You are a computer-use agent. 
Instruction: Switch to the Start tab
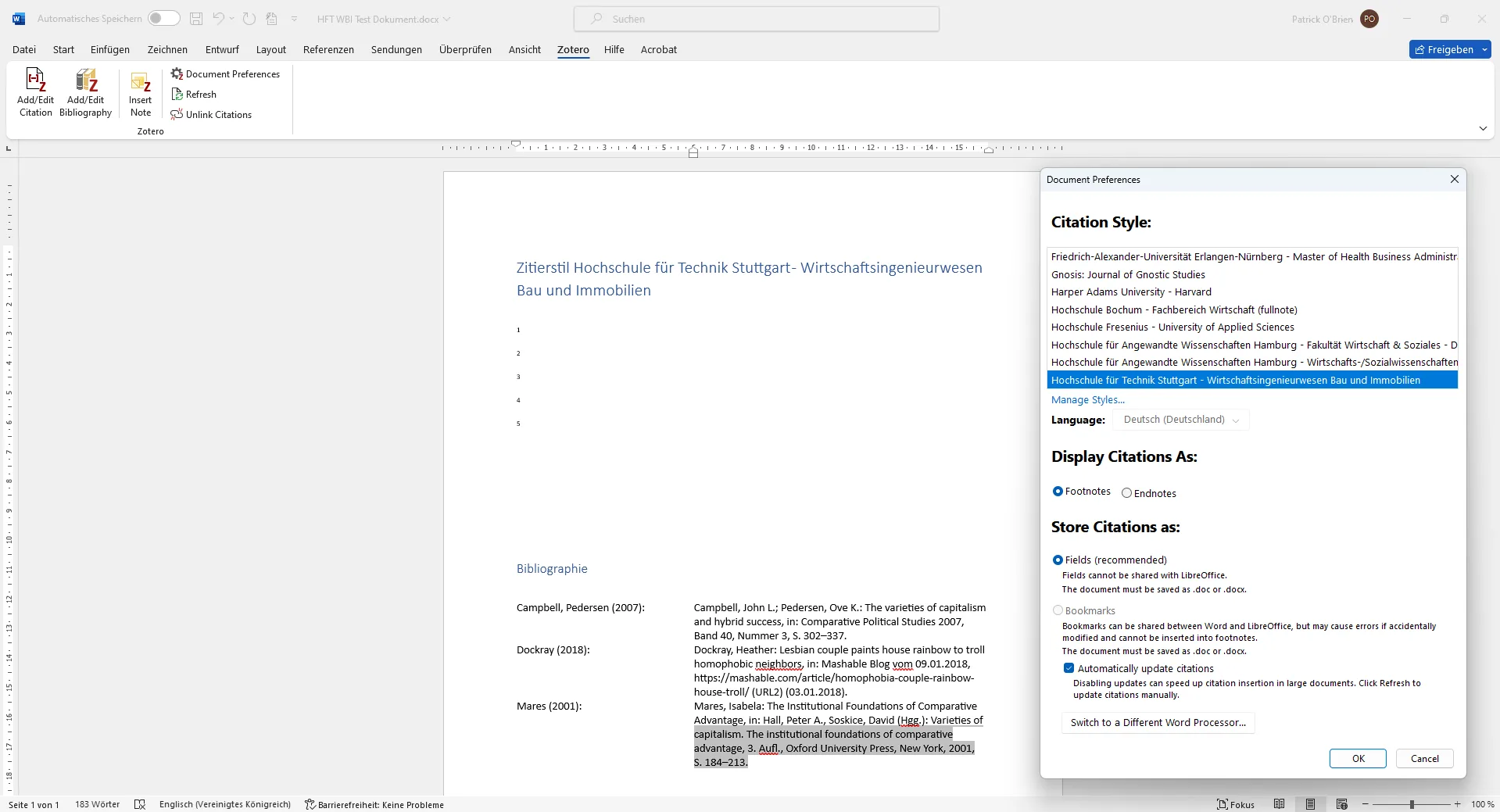tap(63, 49)
